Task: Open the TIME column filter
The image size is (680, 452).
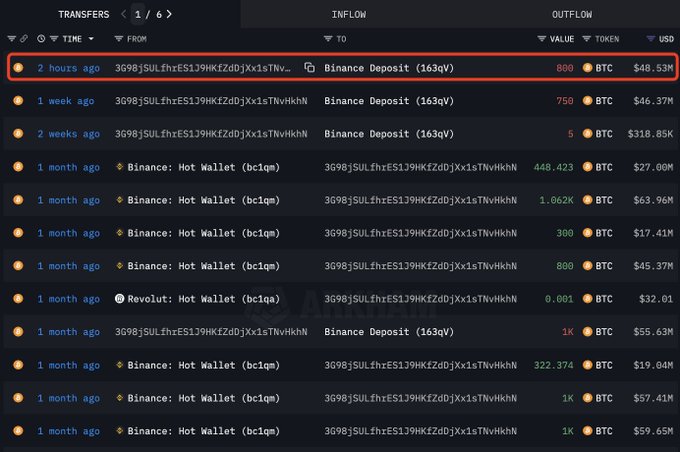Action: (x=54, y=39)
